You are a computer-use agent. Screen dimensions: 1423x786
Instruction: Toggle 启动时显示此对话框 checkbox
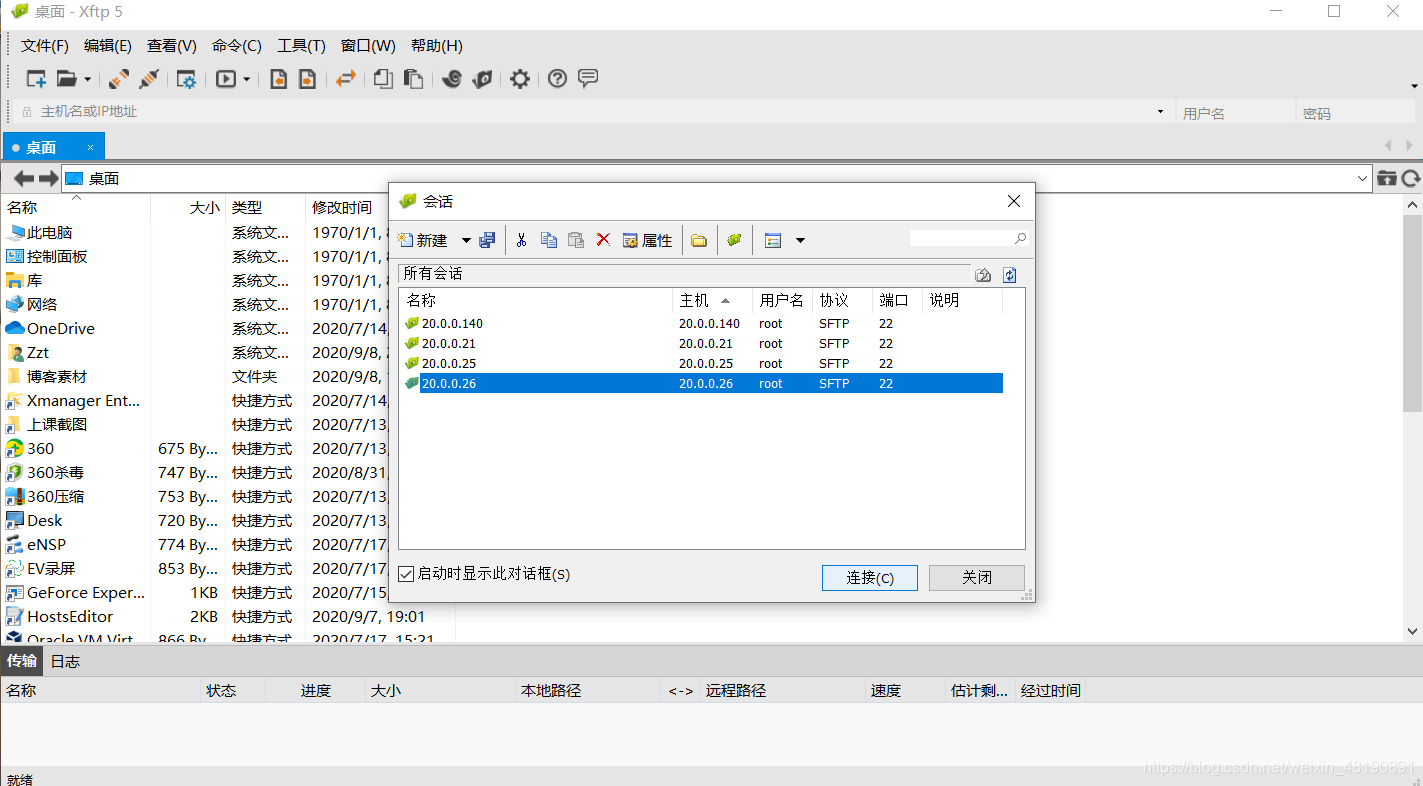click(x=405, y=574)
